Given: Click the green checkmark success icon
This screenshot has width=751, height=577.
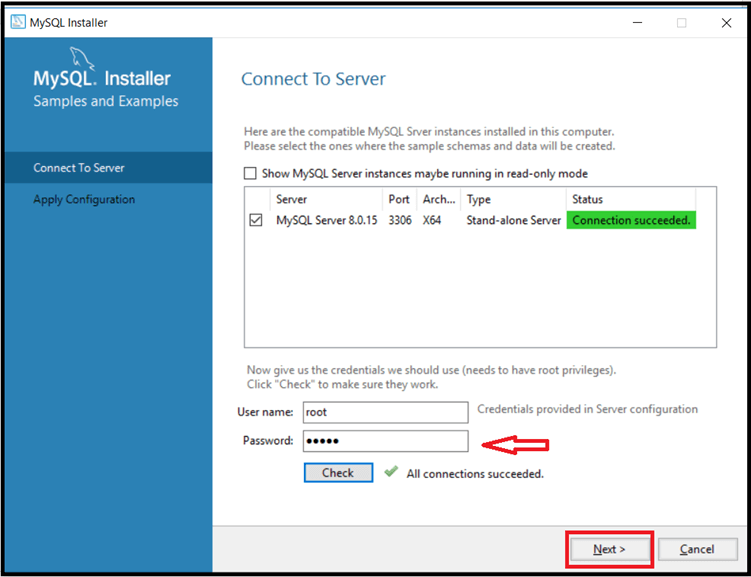Looking at the screenshot, I should pos(391,472).
